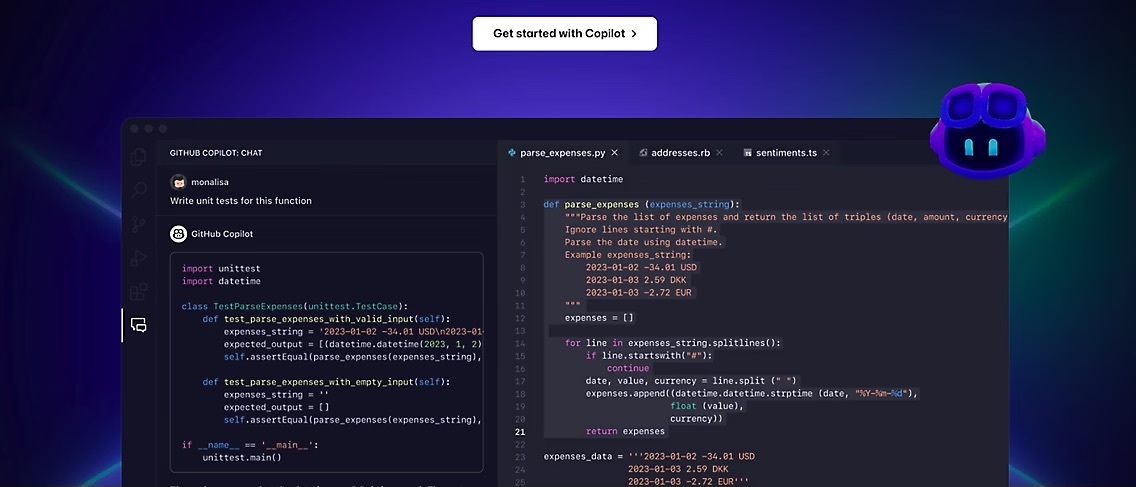Click the expenses.append line in the editor

click(752, 394)
